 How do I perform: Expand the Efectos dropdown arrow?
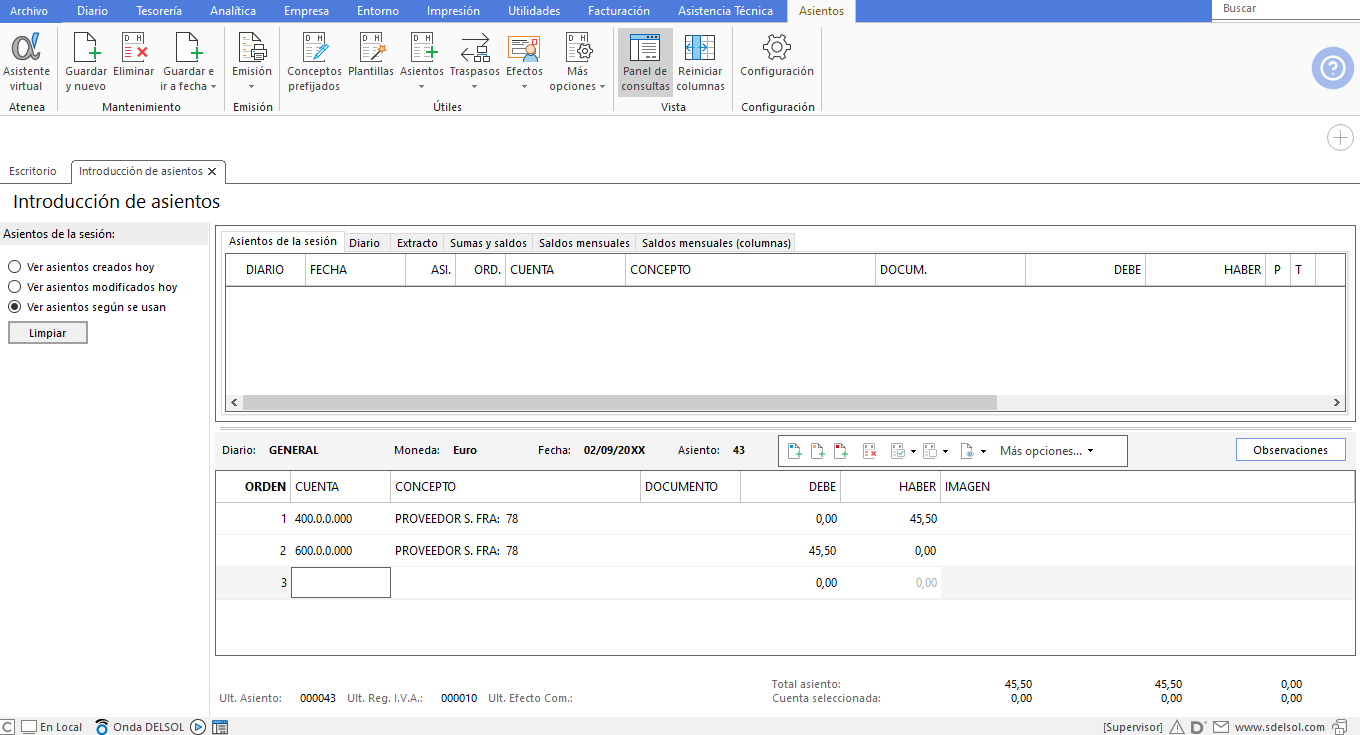pyautogui.click(x=524, y=87)
